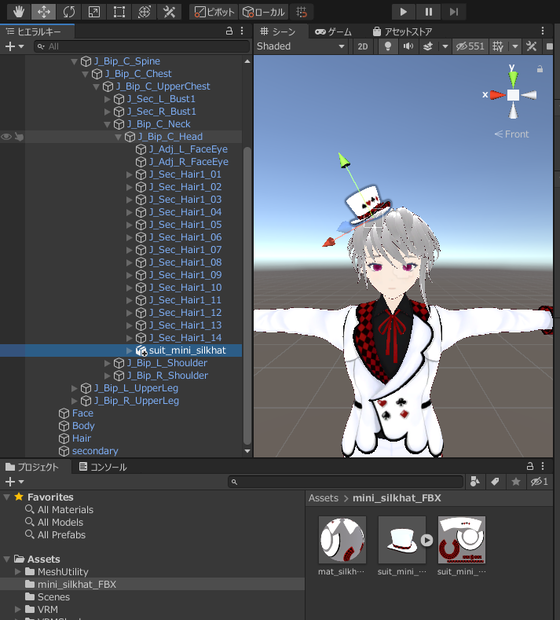Select the Hand tool in toolbar
The image size is (560, 620).
coord(18,12)
